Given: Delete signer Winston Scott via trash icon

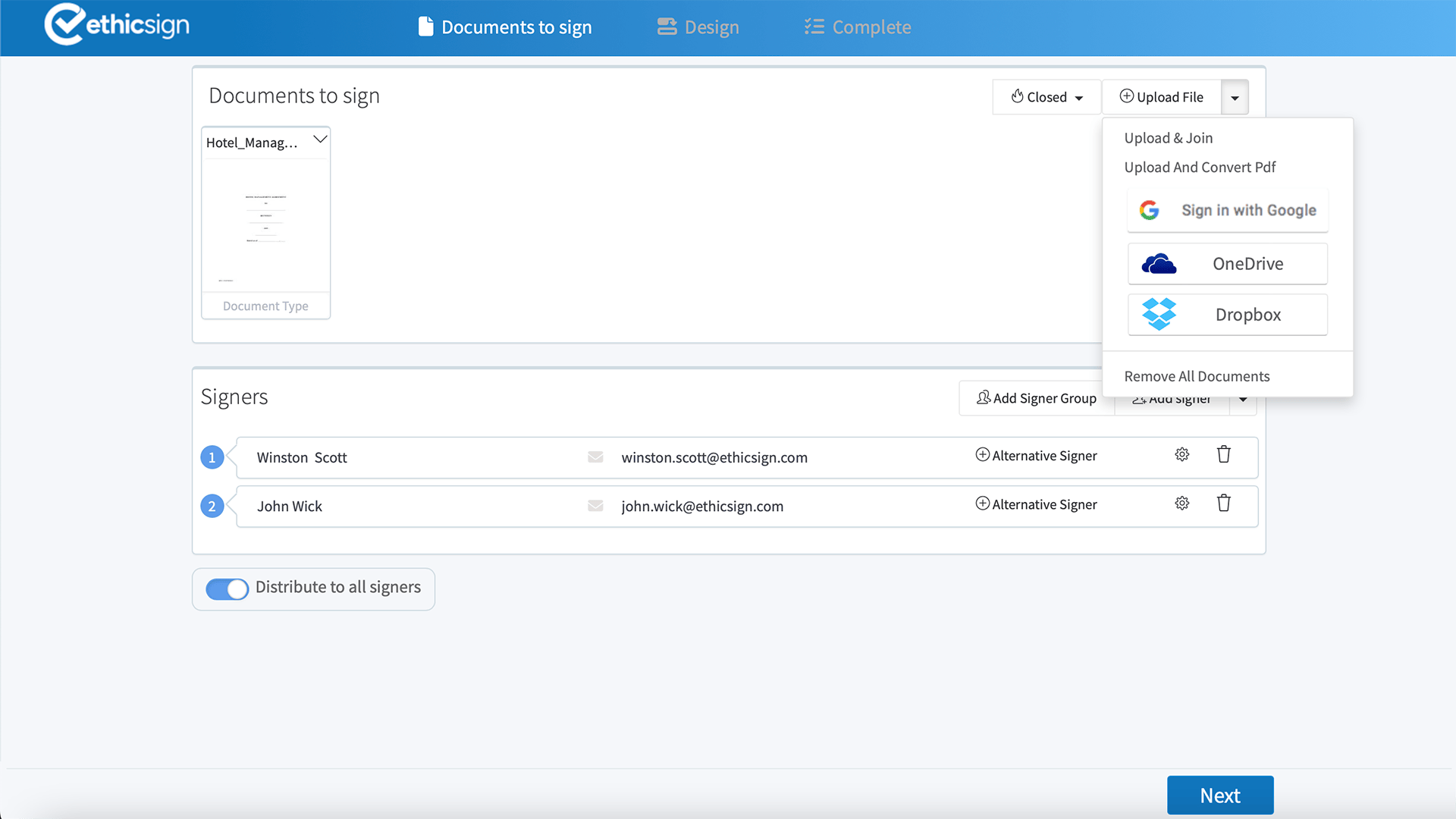Looking at the screenshot, I should [x=1223, y=455].
